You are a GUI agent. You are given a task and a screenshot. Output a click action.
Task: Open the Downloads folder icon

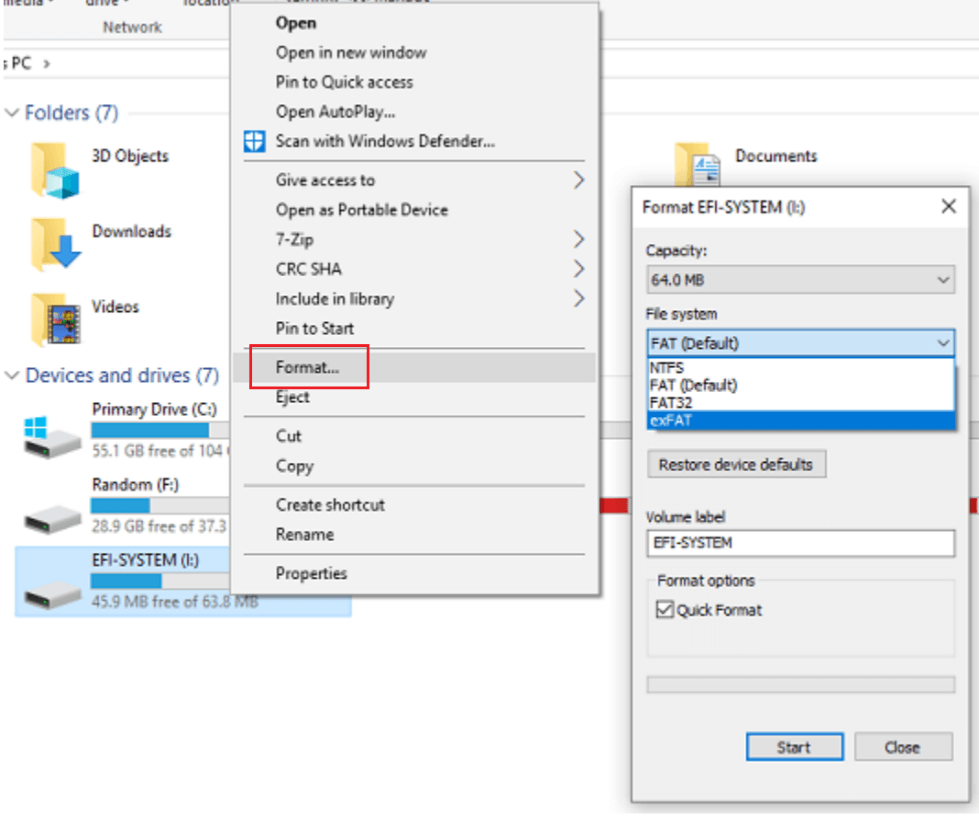point(55,243)
